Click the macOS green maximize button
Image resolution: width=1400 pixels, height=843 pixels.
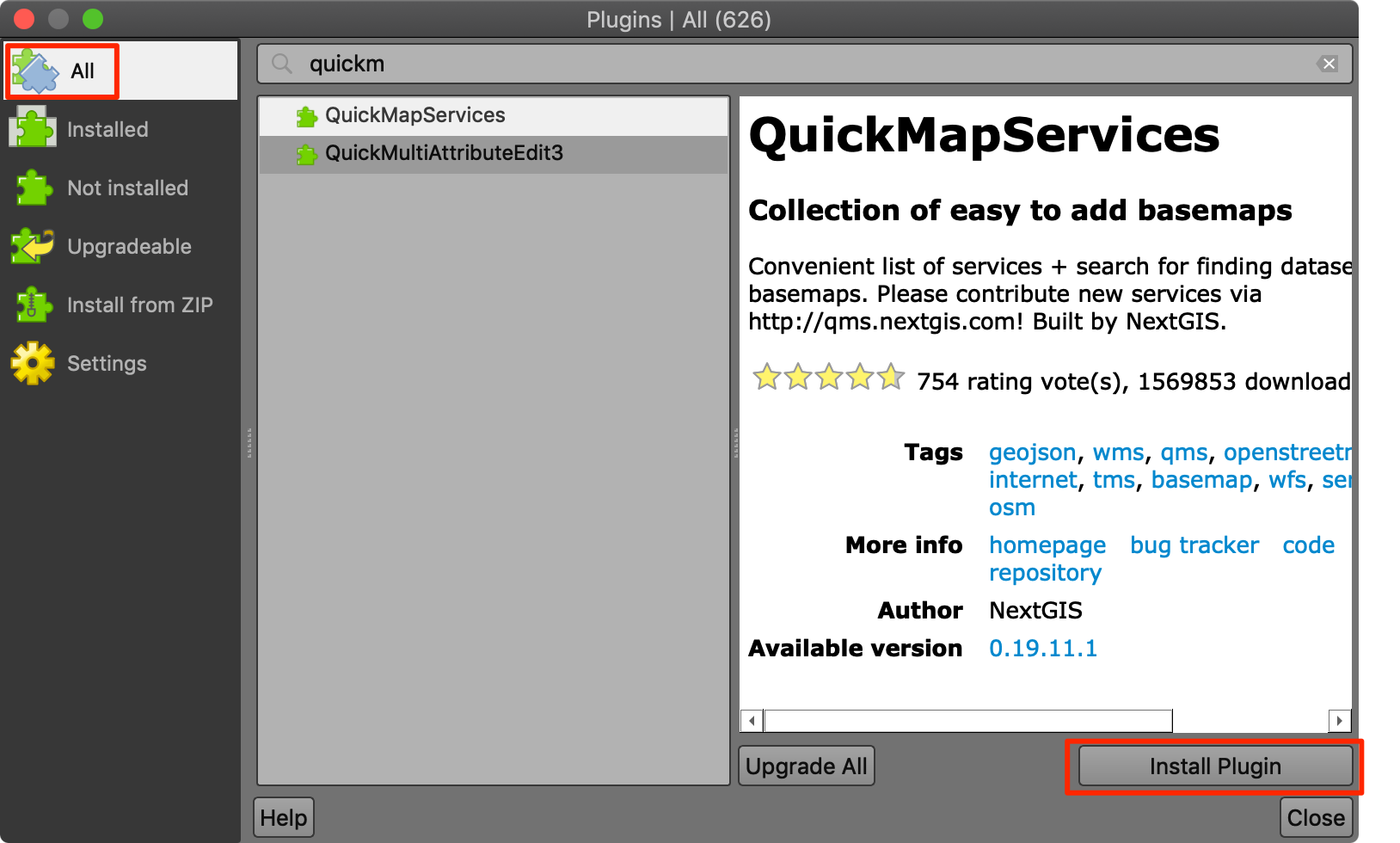point(93,19)
